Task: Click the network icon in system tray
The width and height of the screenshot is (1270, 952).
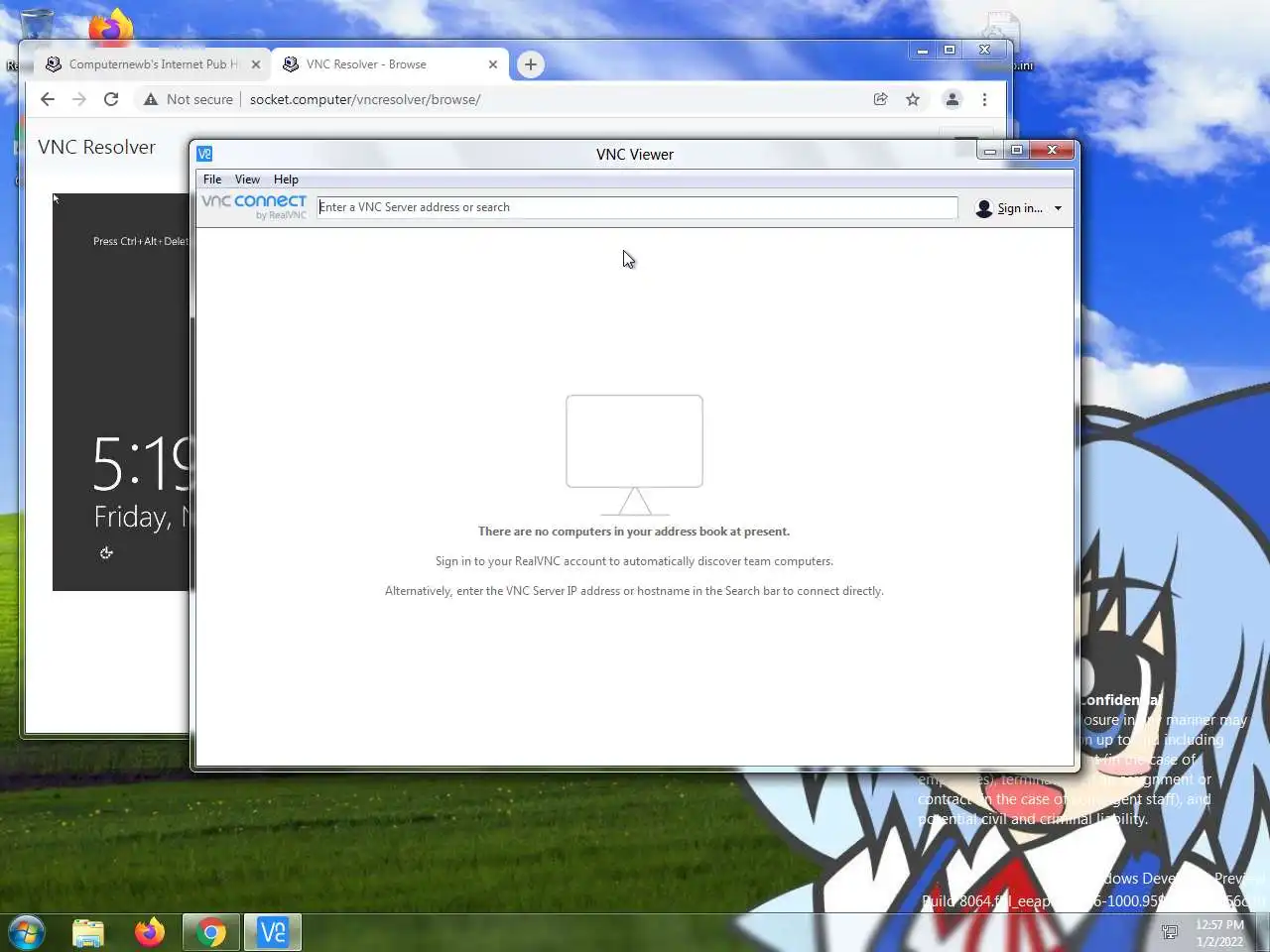Action: pos(1170,932)
